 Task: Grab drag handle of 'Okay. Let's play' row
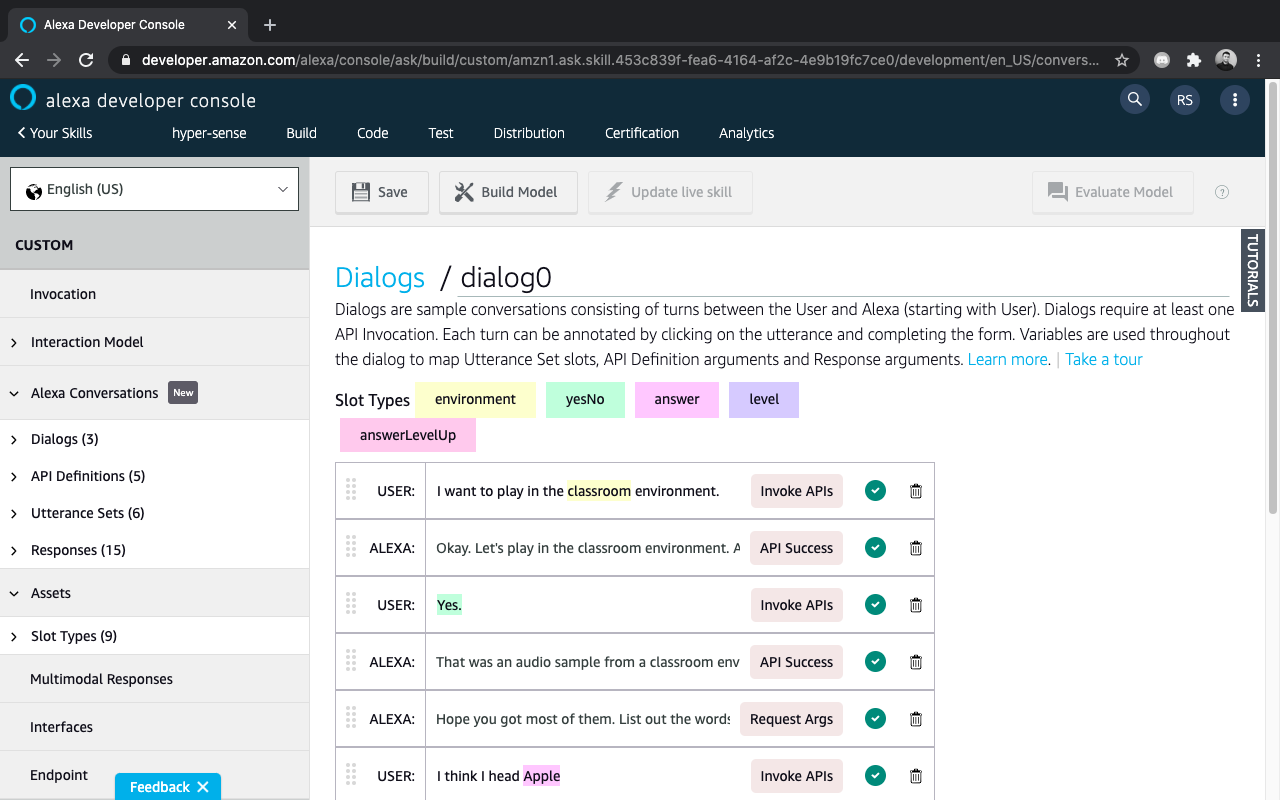(x=351, y=546)
